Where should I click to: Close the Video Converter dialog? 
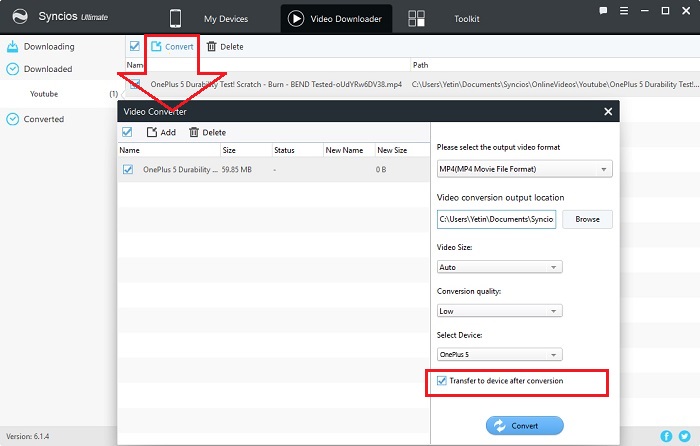pyautogui.click(x=608, y=112)
